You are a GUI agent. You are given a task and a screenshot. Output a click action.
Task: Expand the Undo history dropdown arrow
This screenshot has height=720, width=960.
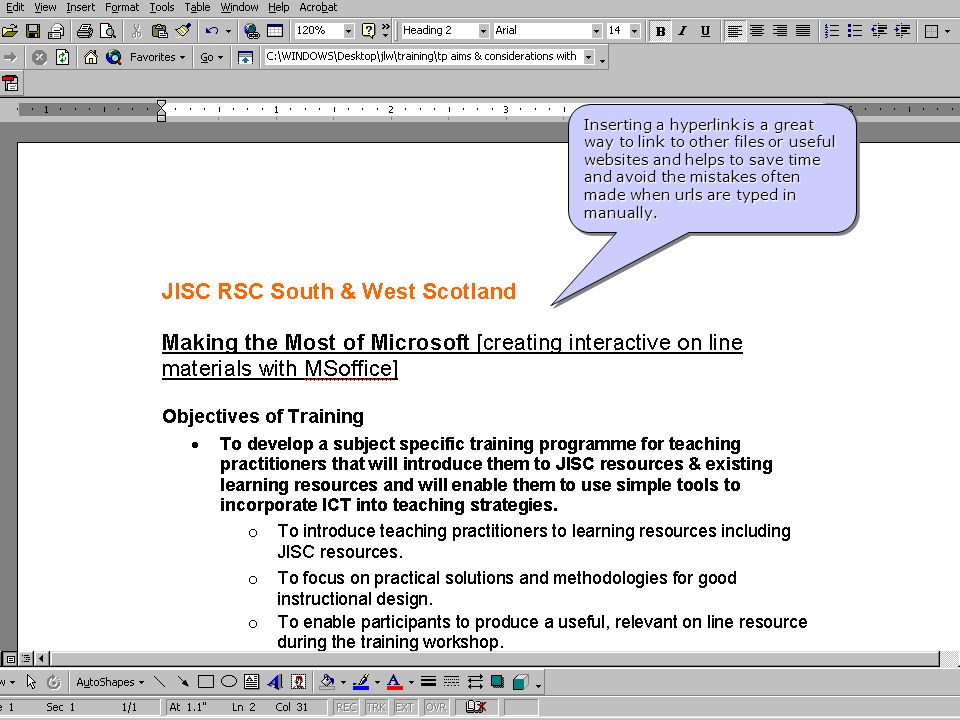tap(228, 31)
